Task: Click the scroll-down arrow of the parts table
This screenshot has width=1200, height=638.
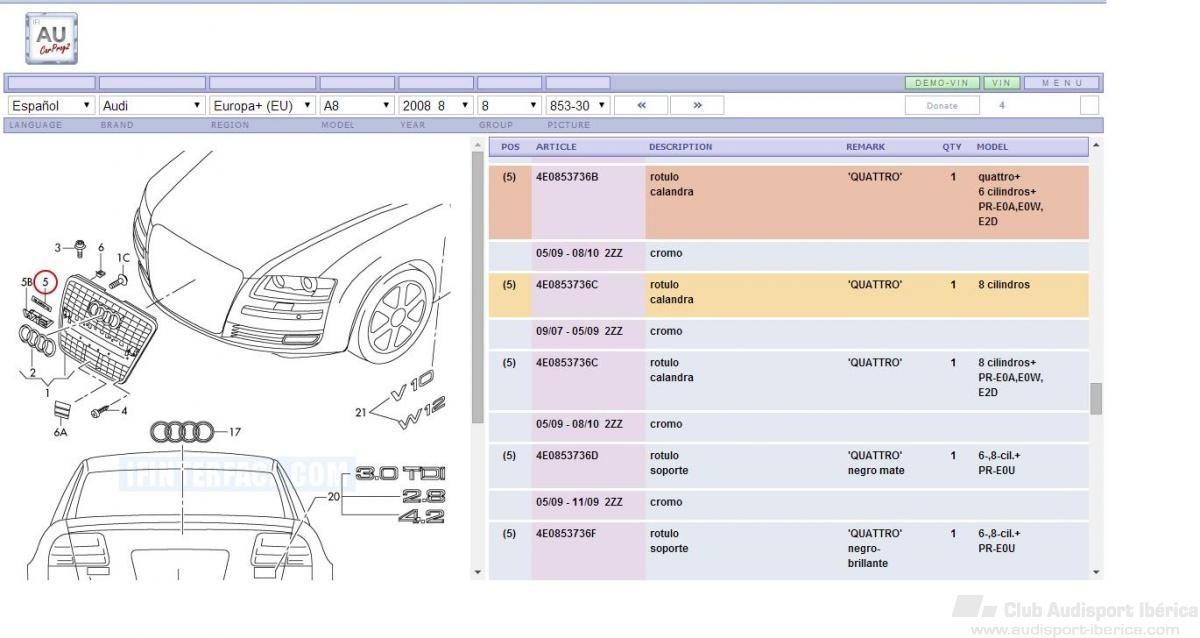Action: pos(1097,572)
